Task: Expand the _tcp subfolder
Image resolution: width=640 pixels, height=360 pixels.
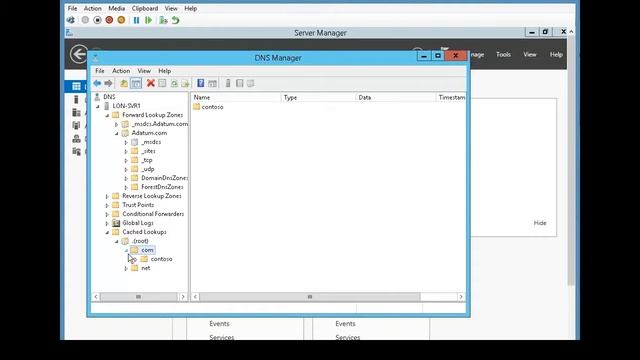Action: point(126,160)
